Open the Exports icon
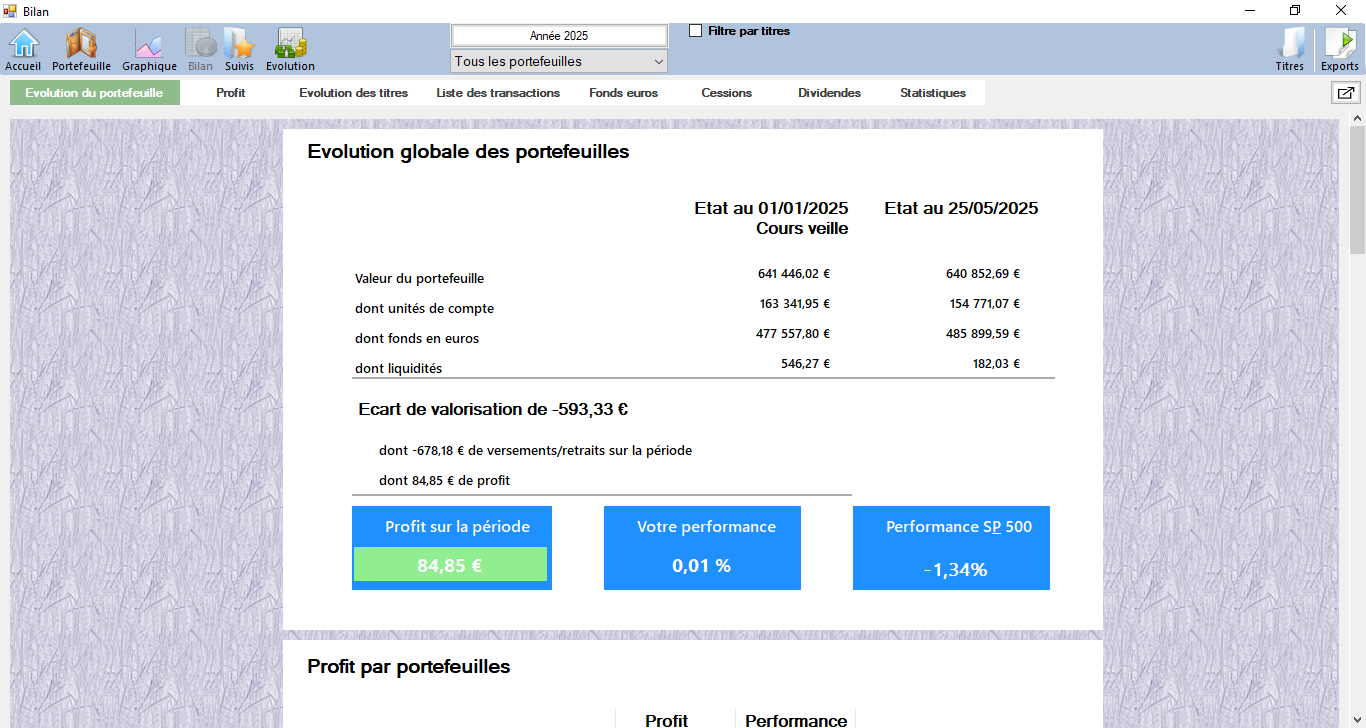This screenshot has height=728, width=1366. 1339,48
